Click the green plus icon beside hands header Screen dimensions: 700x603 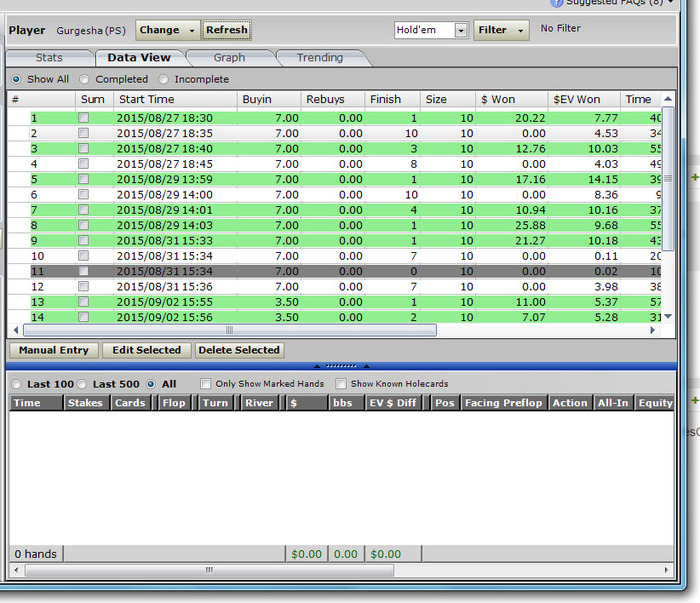(x=695, y=400)
